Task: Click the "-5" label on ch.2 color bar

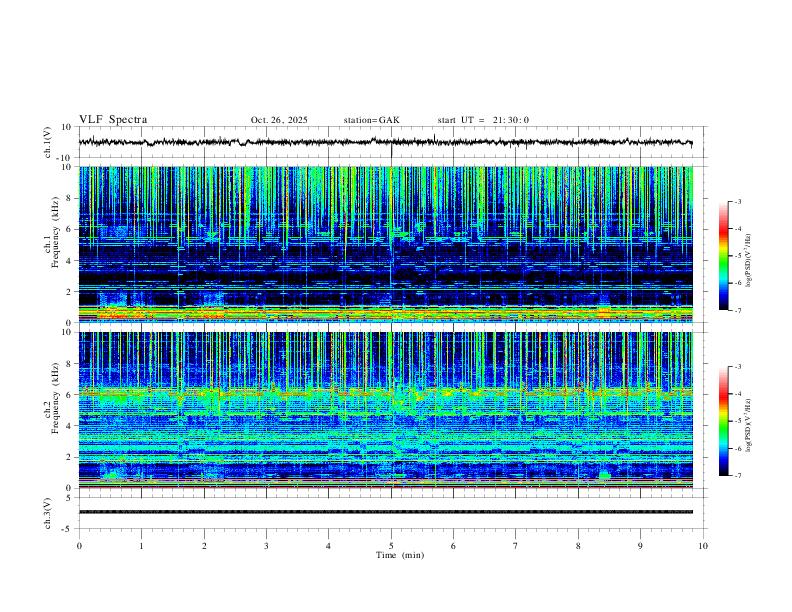Action: [x=738, y=421]
